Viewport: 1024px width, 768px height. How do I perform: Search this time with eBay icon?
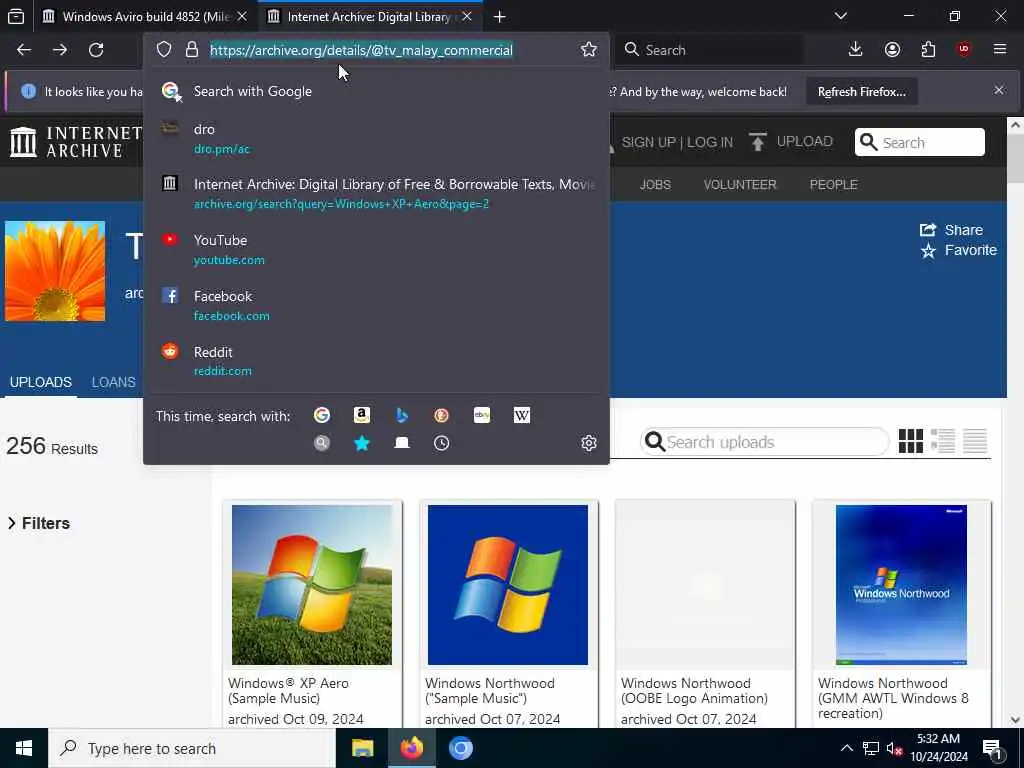(482, 415)
